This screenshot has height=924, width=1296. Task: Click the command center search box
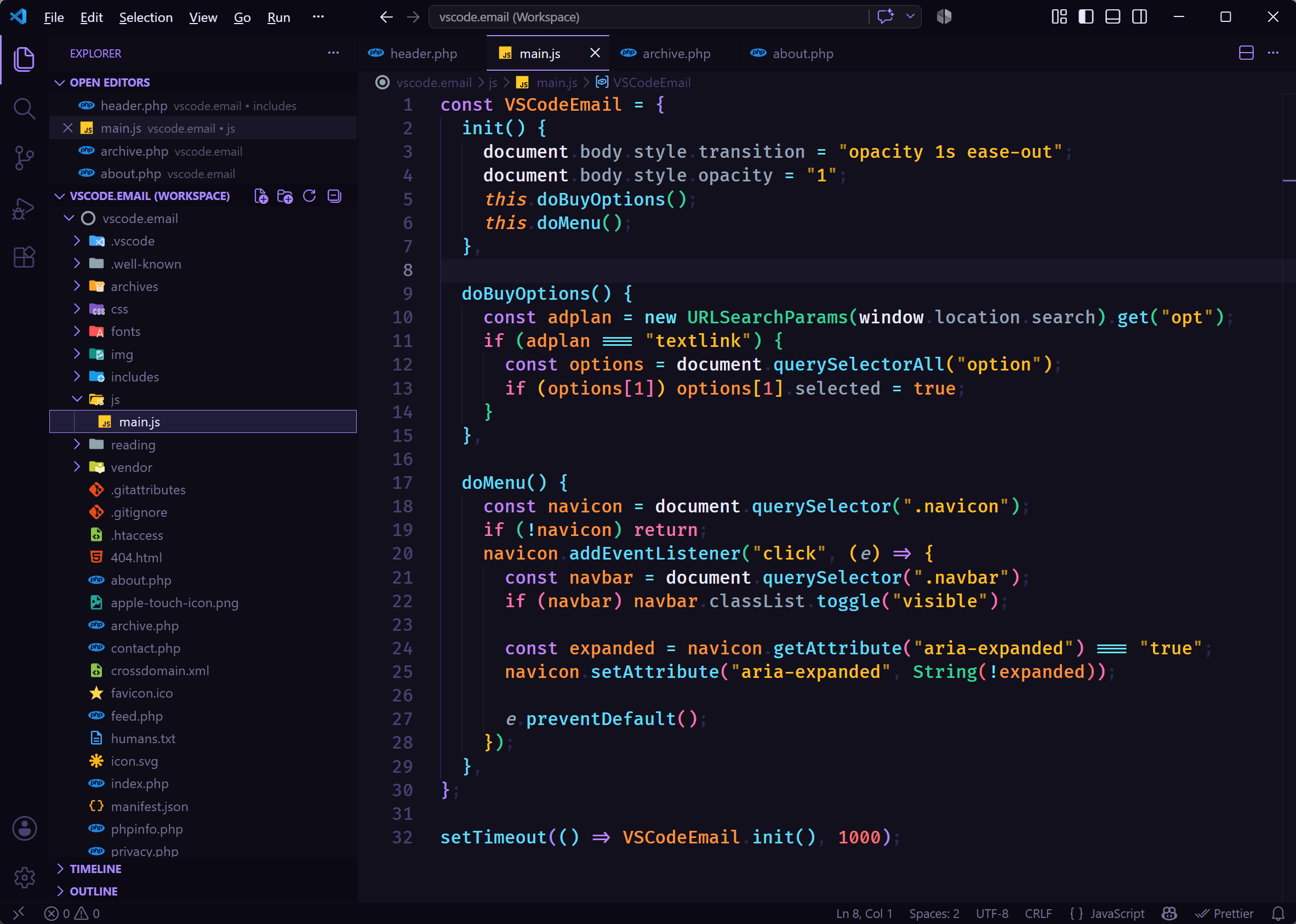[x=649, y=17]
